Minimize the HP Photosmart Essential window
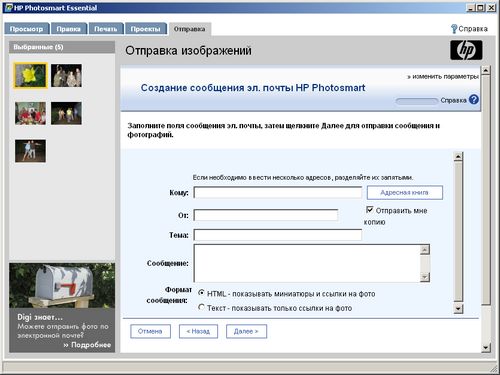500x375 pixels. tap(470, 8)
